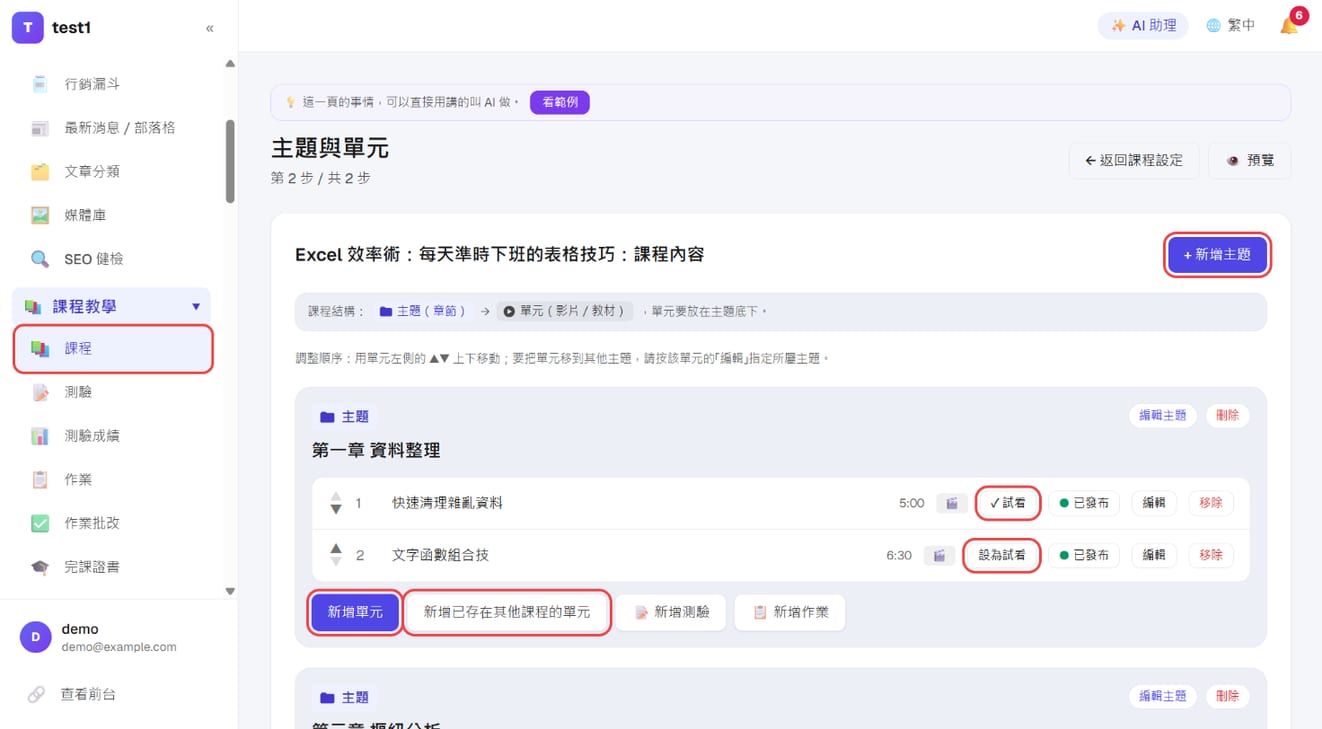Click 設為試看 for 文字函數組合技
Image resolution: width=1322 pixels, height=729 pixels.
click(1002, 555)
